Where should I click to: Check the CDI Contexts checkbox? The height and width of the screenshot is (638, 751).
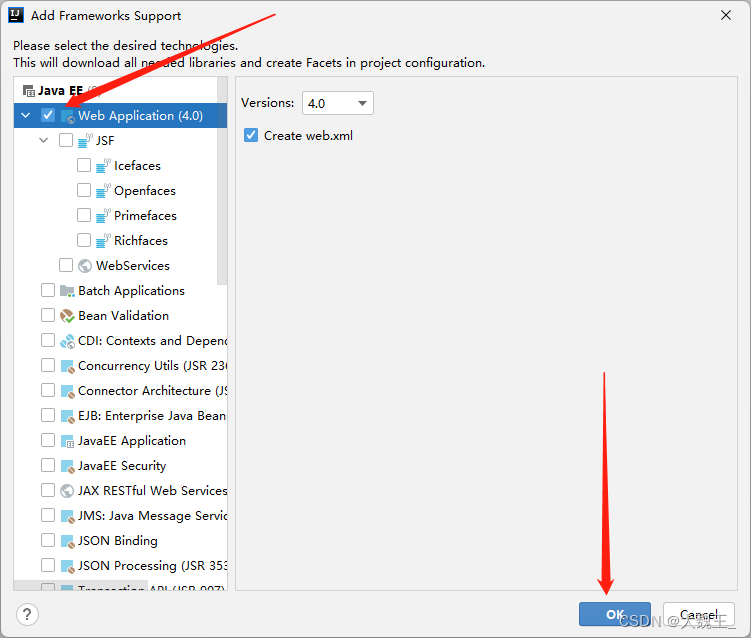point(48,340)
